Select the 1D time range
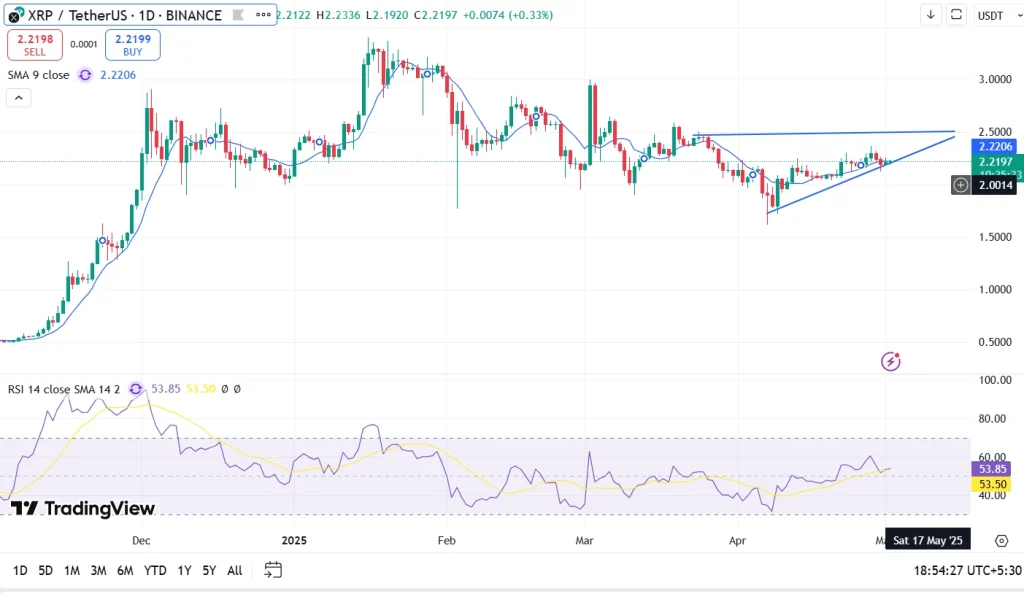1024x594 pixels. 20,571
